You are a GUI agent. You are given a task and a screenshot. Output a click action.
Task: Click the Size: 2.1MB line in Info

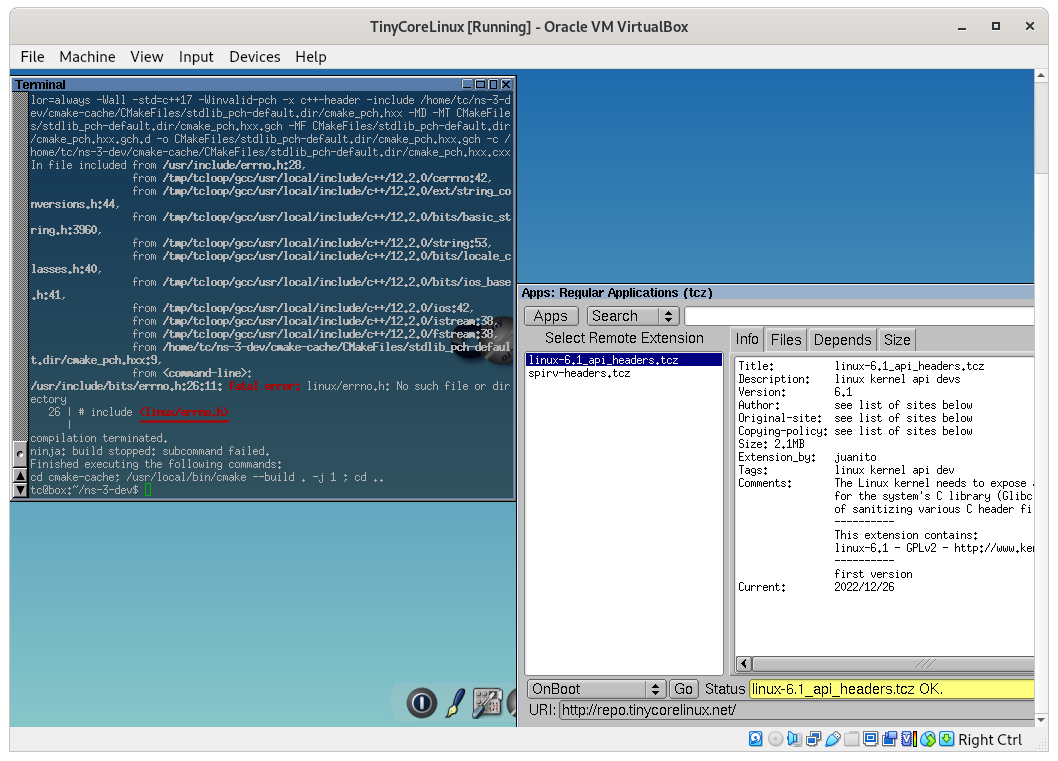771,444
